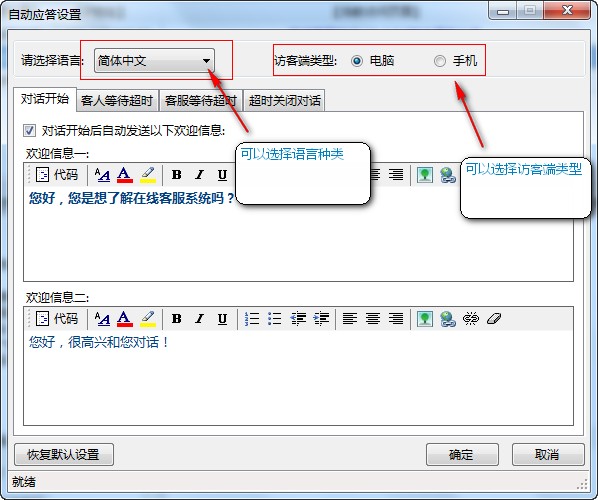Click inside welcome message two text area
This screenshot has width=598, height=500.
[298, 378]
